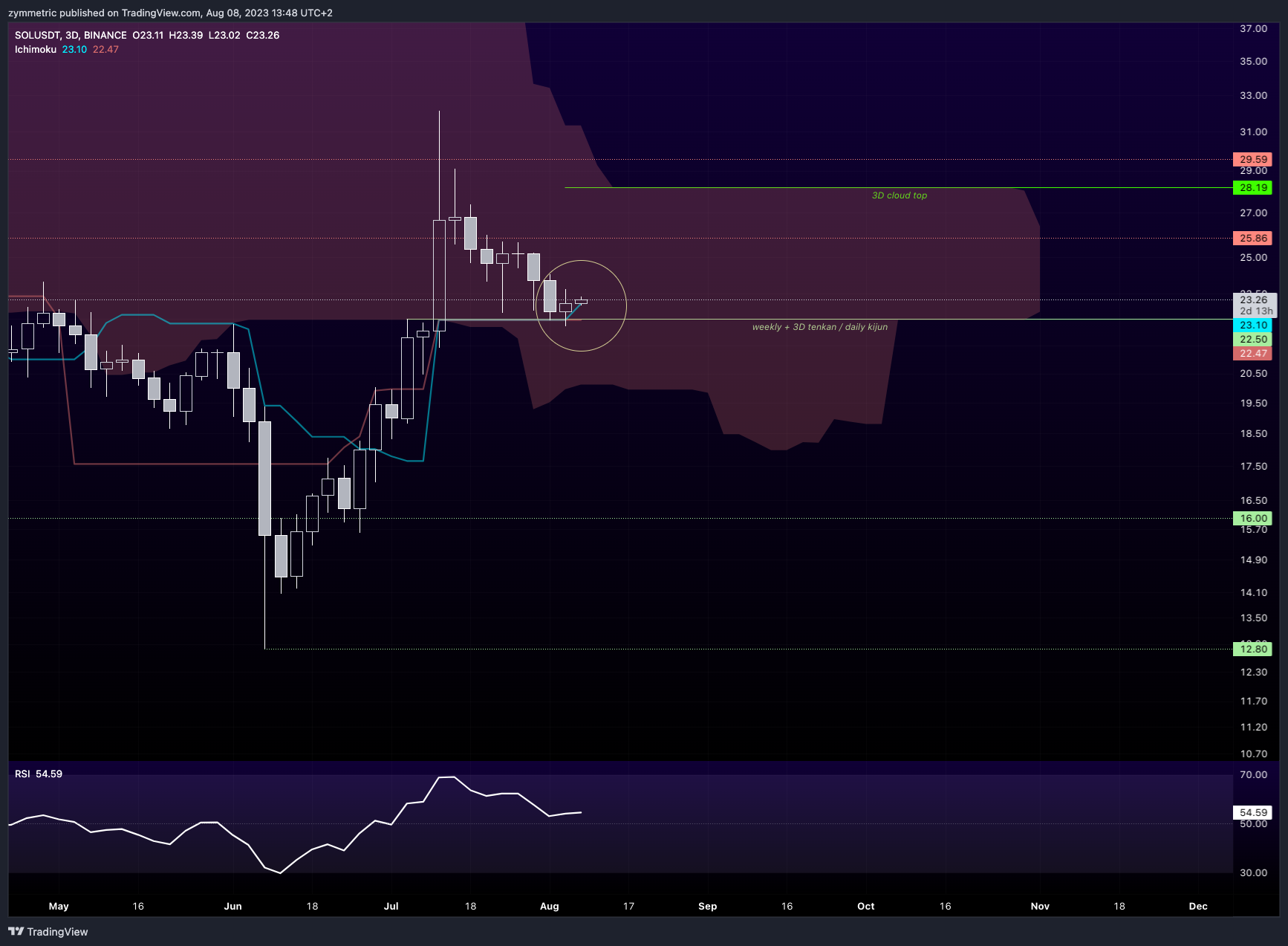Viewport: 1288px width, 946px height.
Task: Select the 'weekly + 3D tenkan / daily kijun' text
Action: [819, 327]
